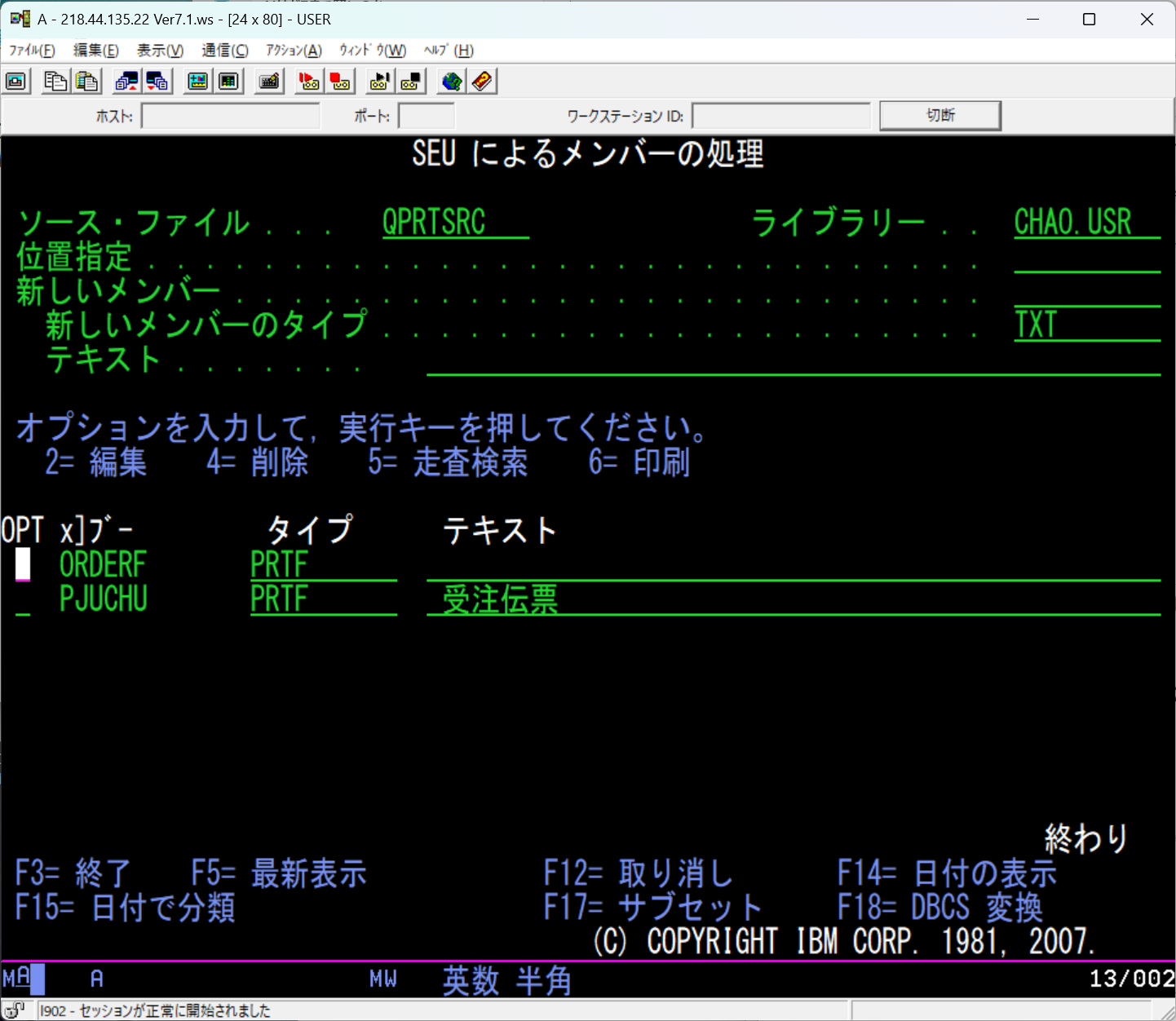1176x1021 pixels.
Task: Open the ファイル(F) menu
Action: coord(32,51)
